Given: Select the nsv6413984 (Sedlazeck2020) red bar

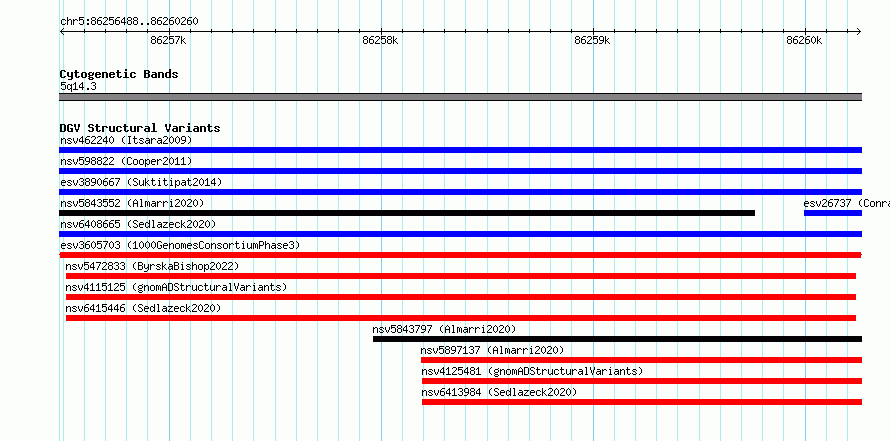Looking at the screenshot, I should (642, 402).
